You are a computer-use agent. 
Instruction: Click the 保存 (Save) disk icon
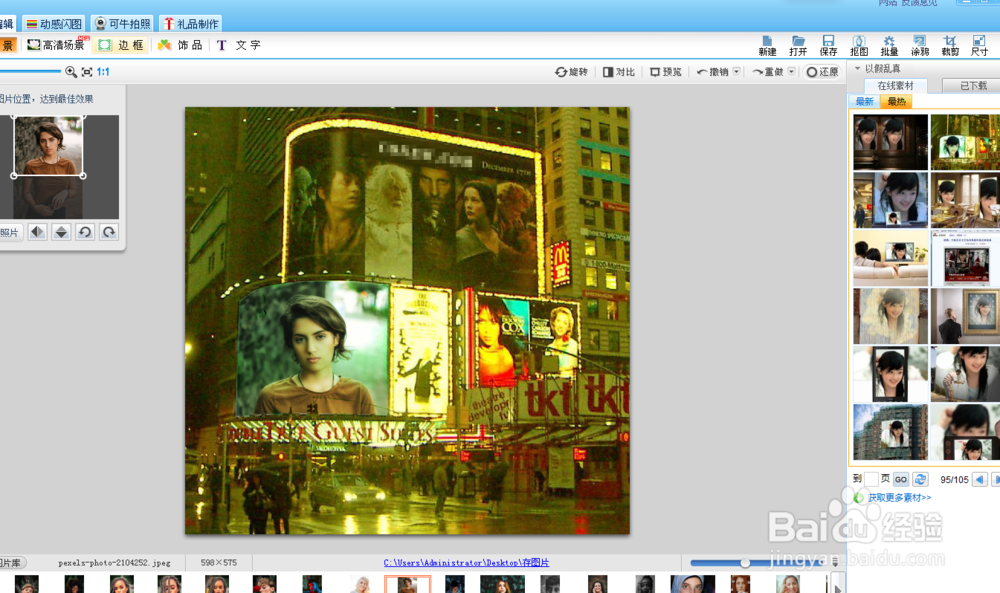828,45
